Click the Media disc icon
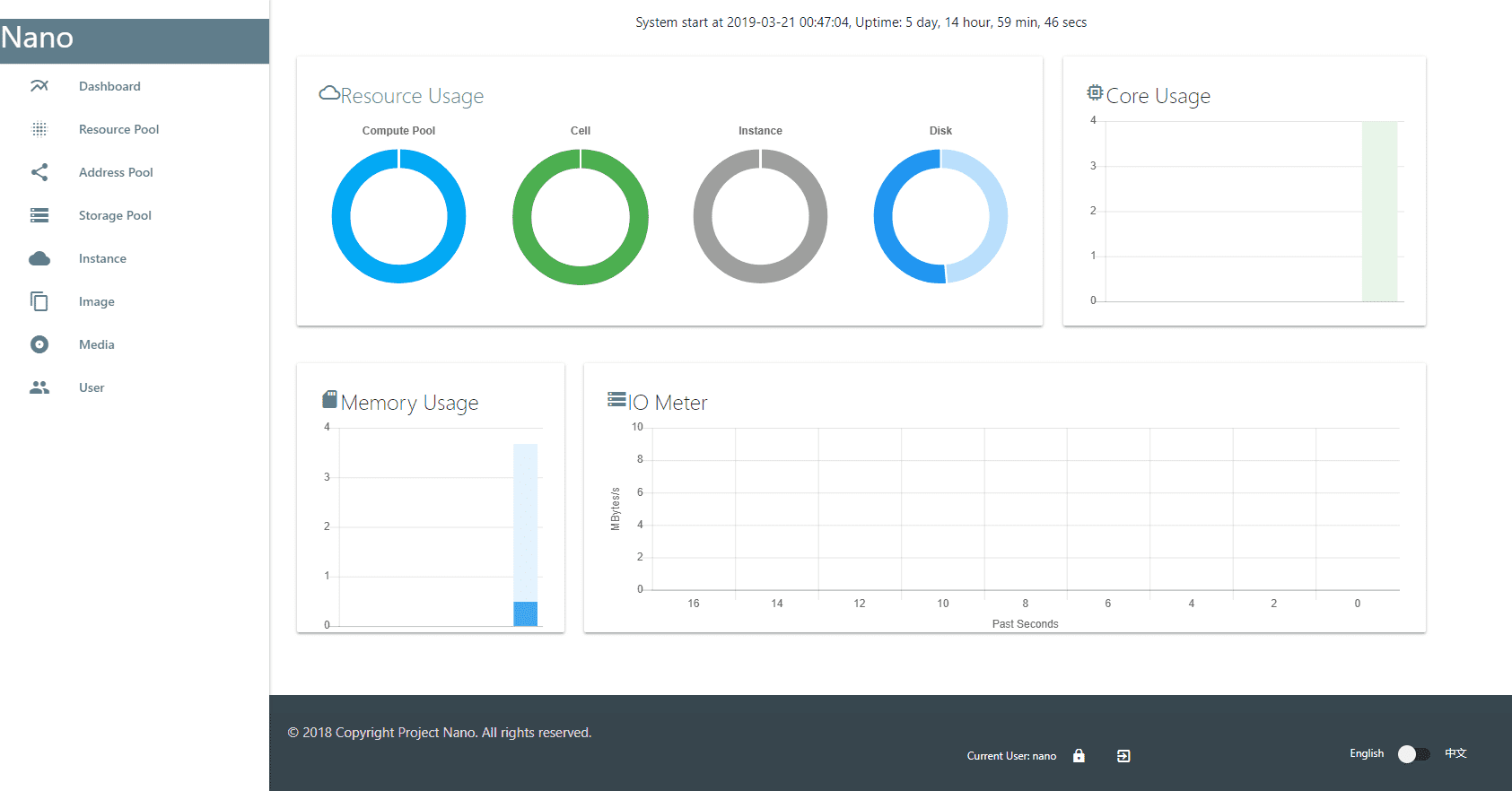 coord(39,344)
